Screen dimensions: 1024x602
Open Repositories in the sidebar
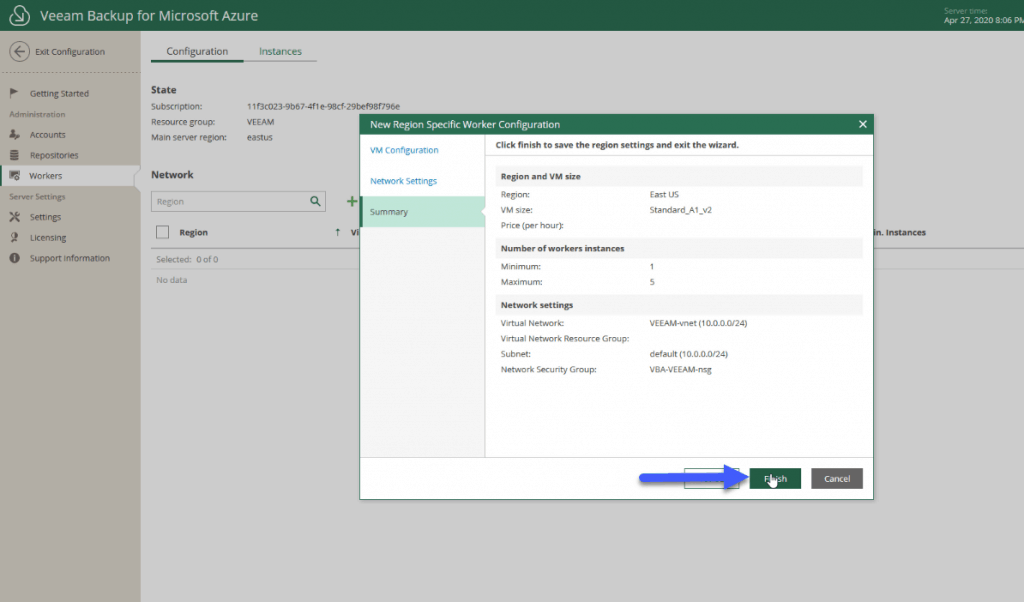click(54, 155)
